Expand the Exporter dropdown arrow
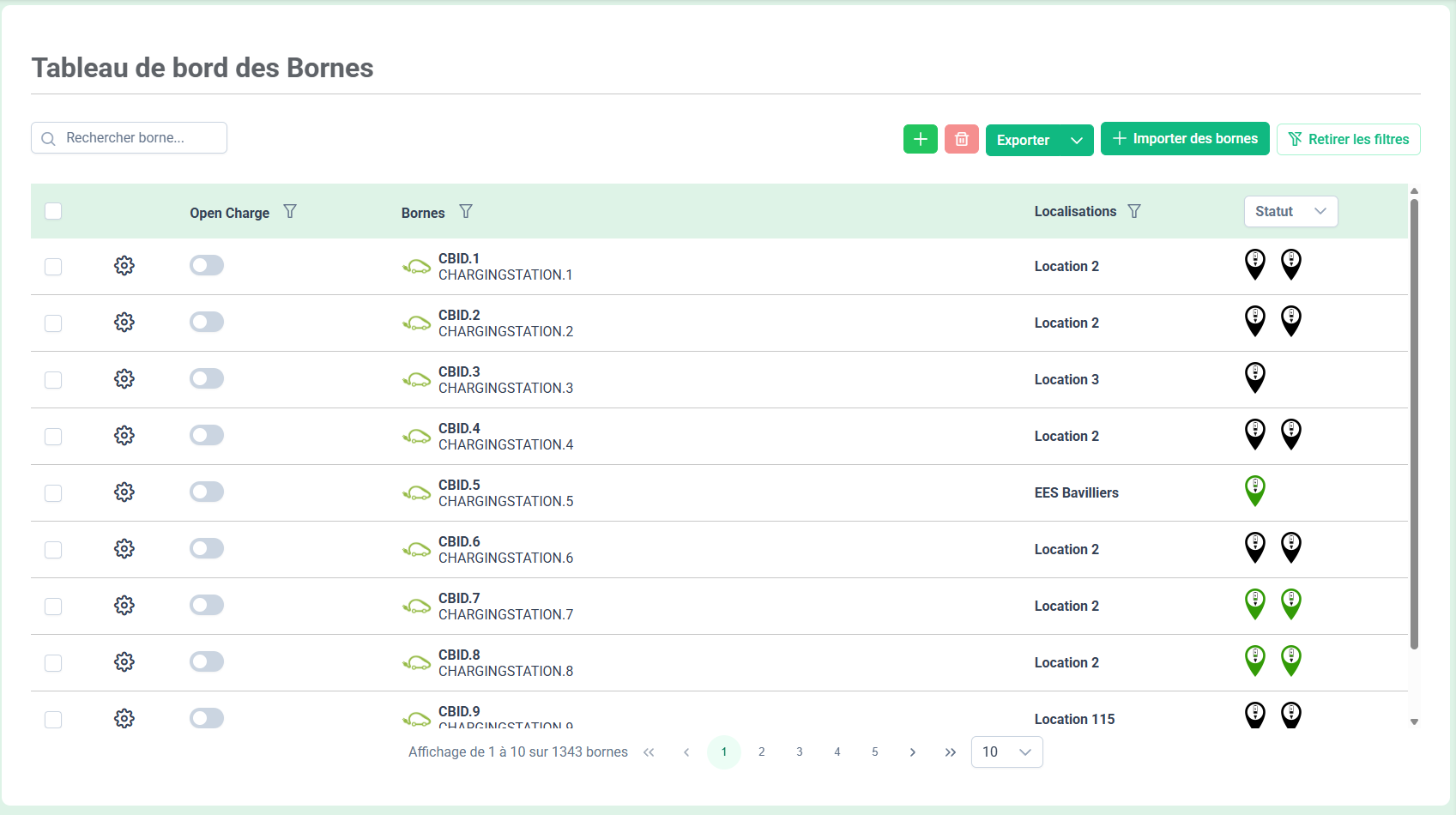Viewport: 1456px width, 815px height. click(x=1076, y=141)
